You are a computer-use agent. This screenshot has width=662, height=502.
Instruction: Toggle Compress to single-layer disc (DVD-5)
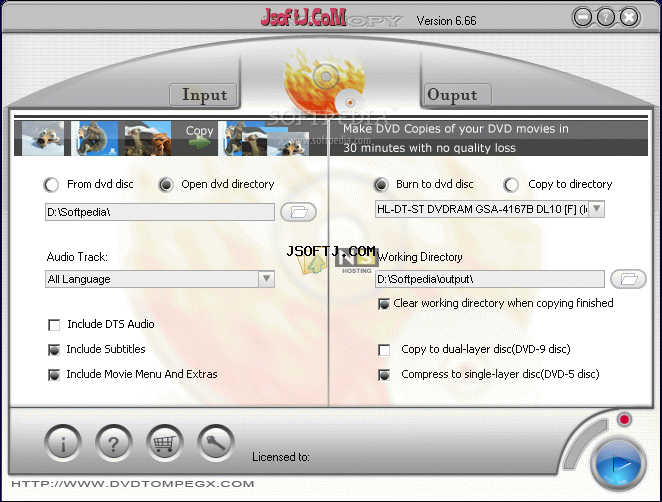click(384, 374)
